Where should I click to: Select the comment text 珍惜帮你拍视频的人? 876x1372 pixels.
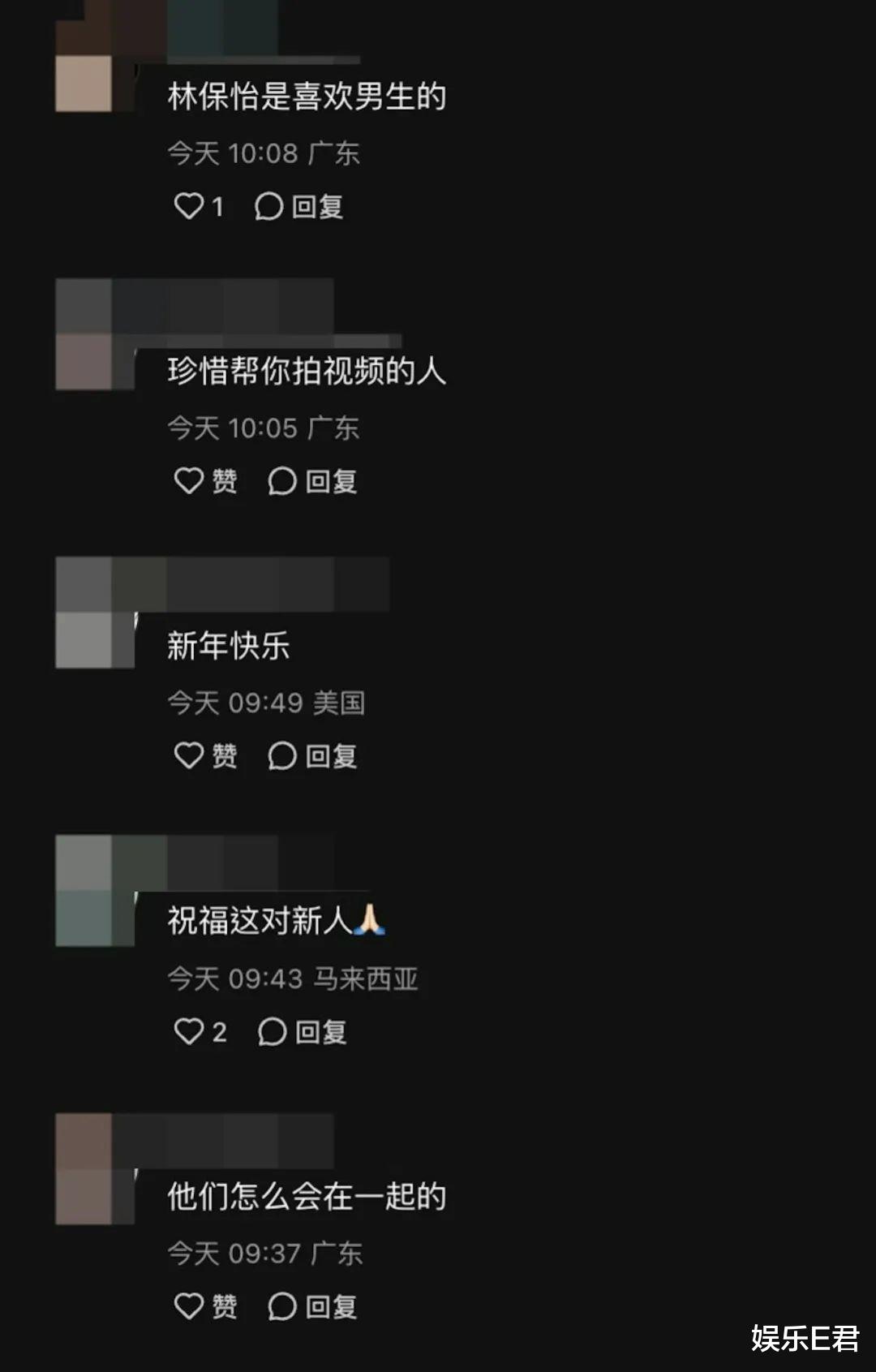[307, 372]
